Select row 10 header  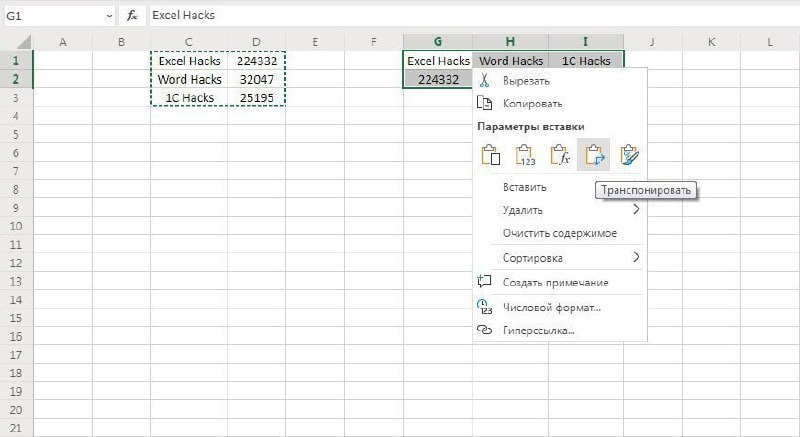point(16,226)
